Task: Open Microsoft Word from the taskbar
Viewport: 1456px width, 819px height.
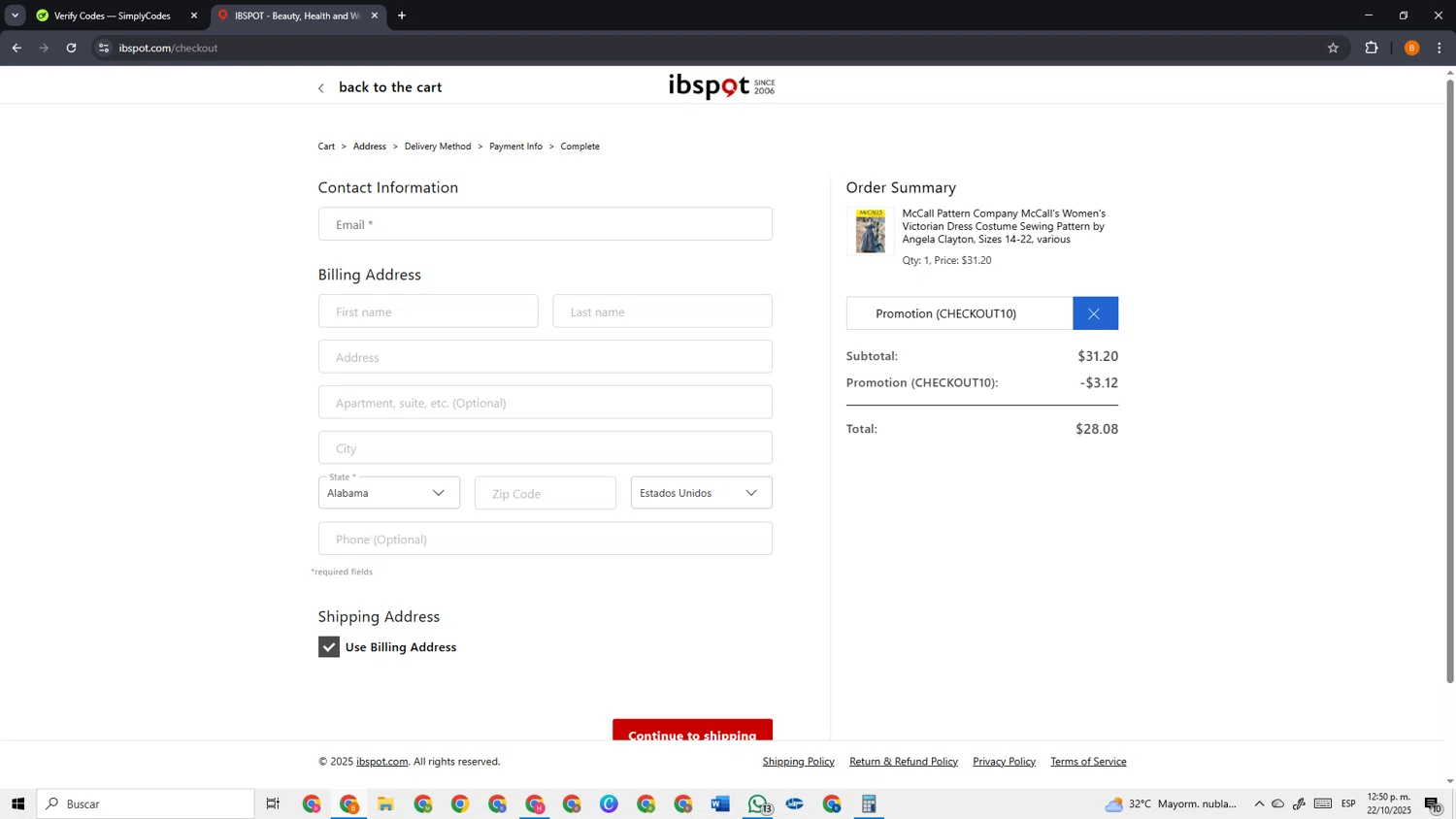Action: tap(719, 803)
